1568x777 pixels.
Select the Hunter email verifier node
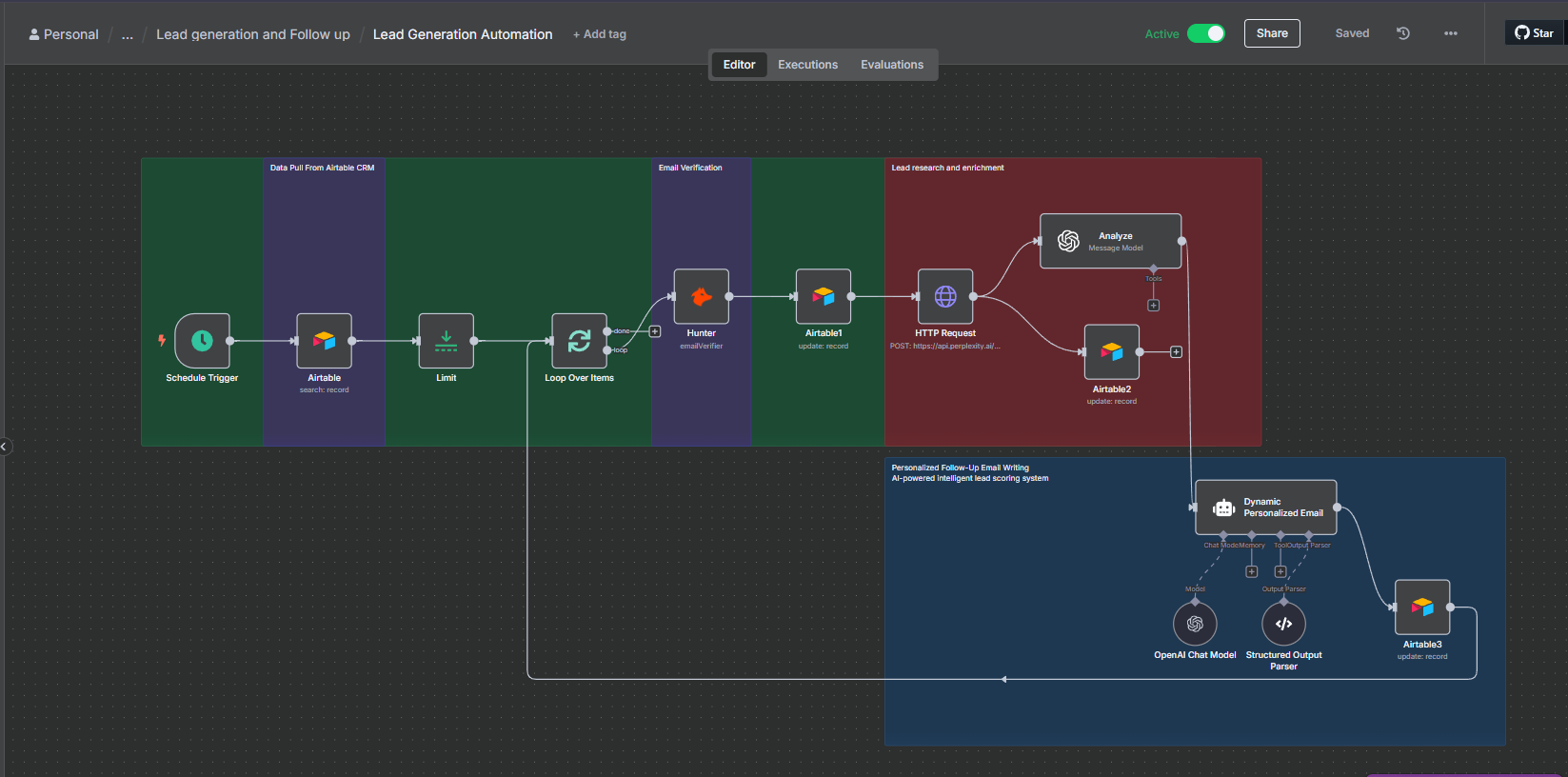pos(701,297)
